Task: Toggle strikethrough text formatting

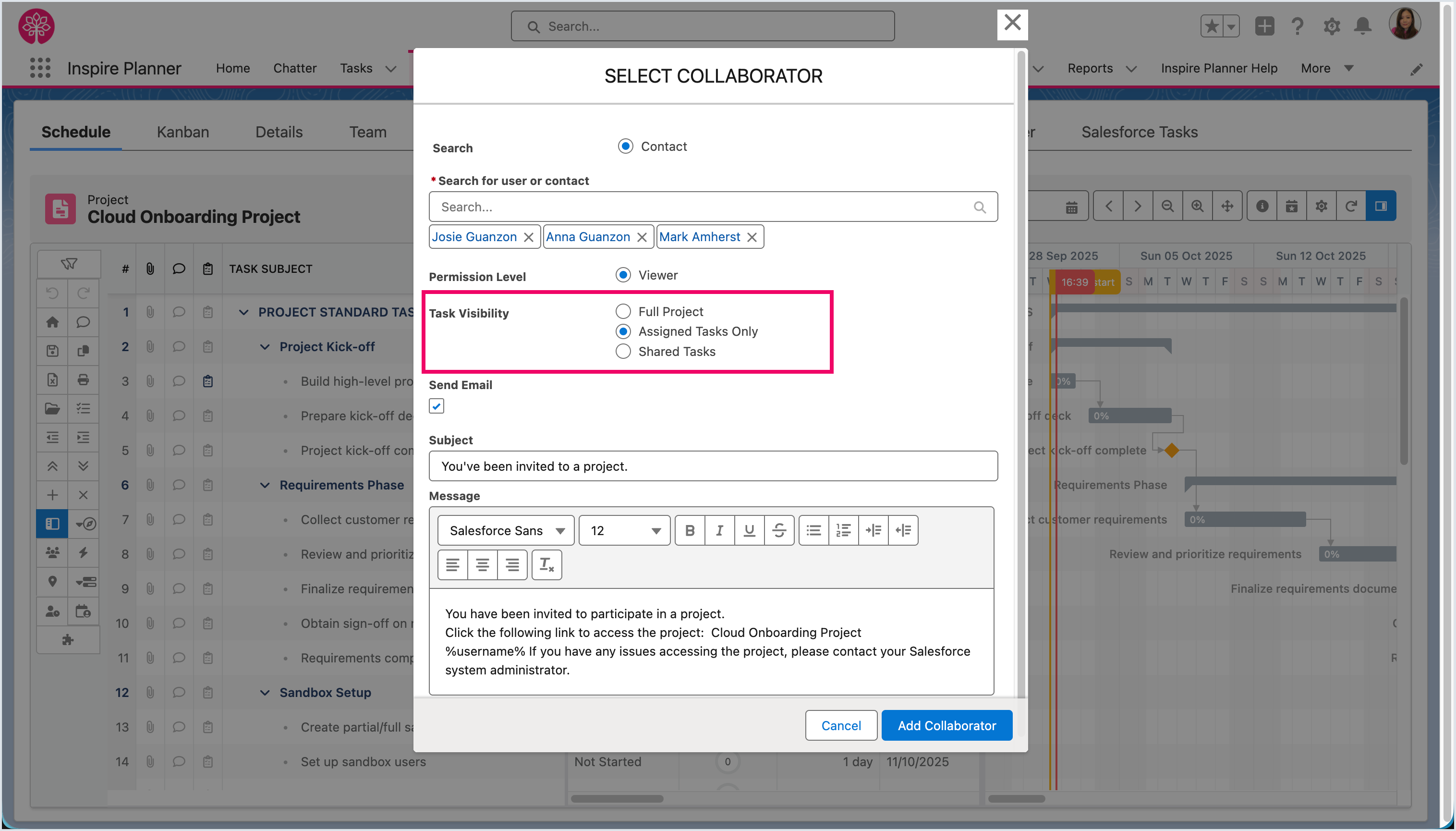Action: tap(779, 530)
